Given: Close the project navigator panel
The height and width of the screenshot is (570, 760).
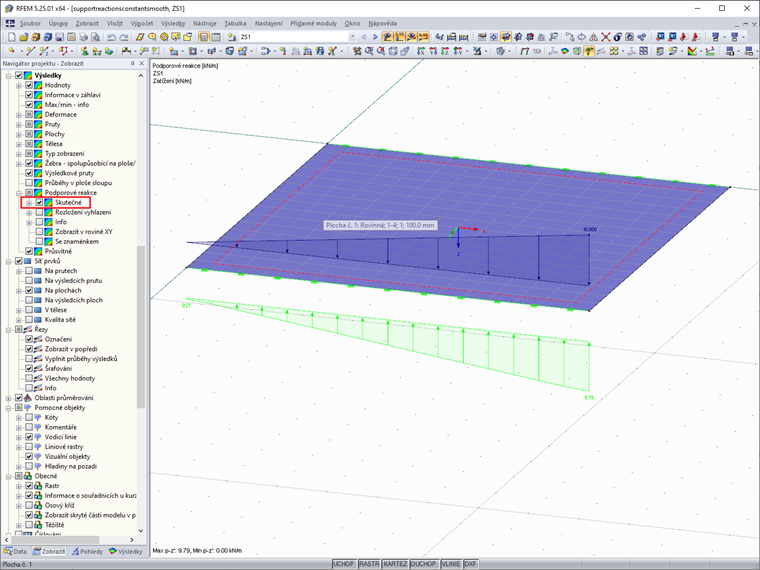Looking at the screenshot, I should [142, 63].
